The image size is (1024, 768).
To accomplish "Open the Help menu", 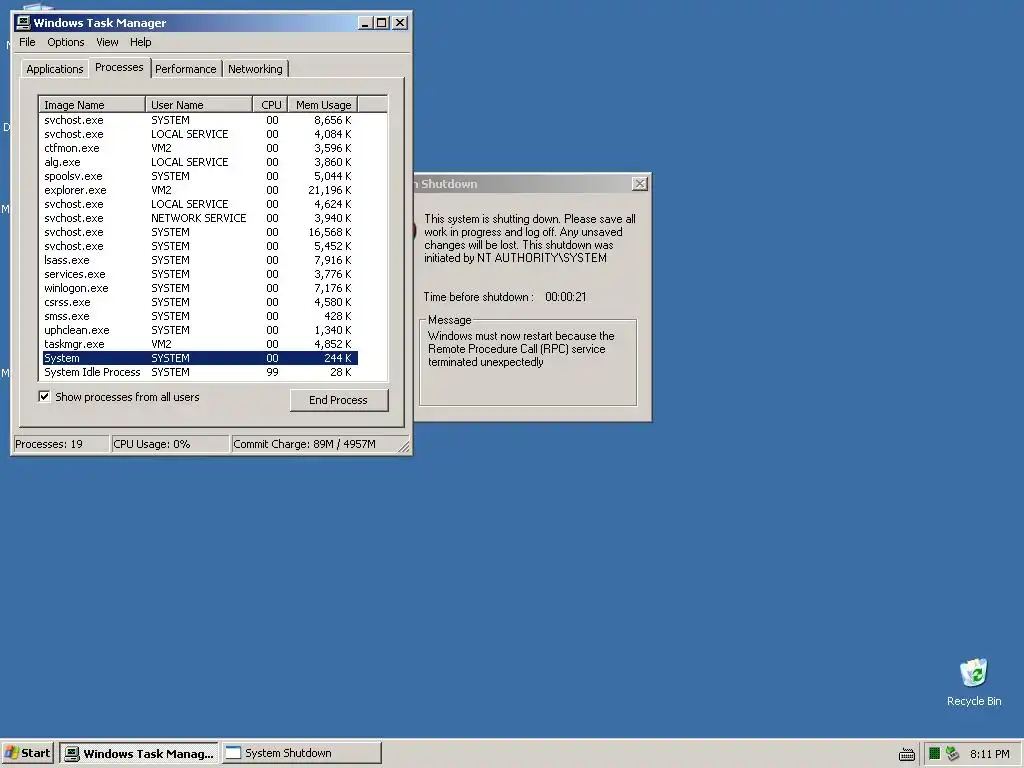I will 140,42.
